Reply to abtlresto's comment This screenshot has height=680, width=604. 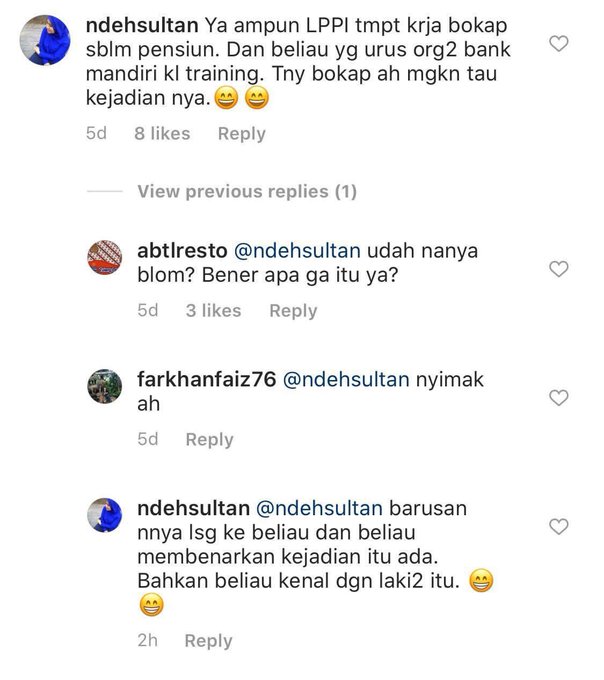click(293, 311)
